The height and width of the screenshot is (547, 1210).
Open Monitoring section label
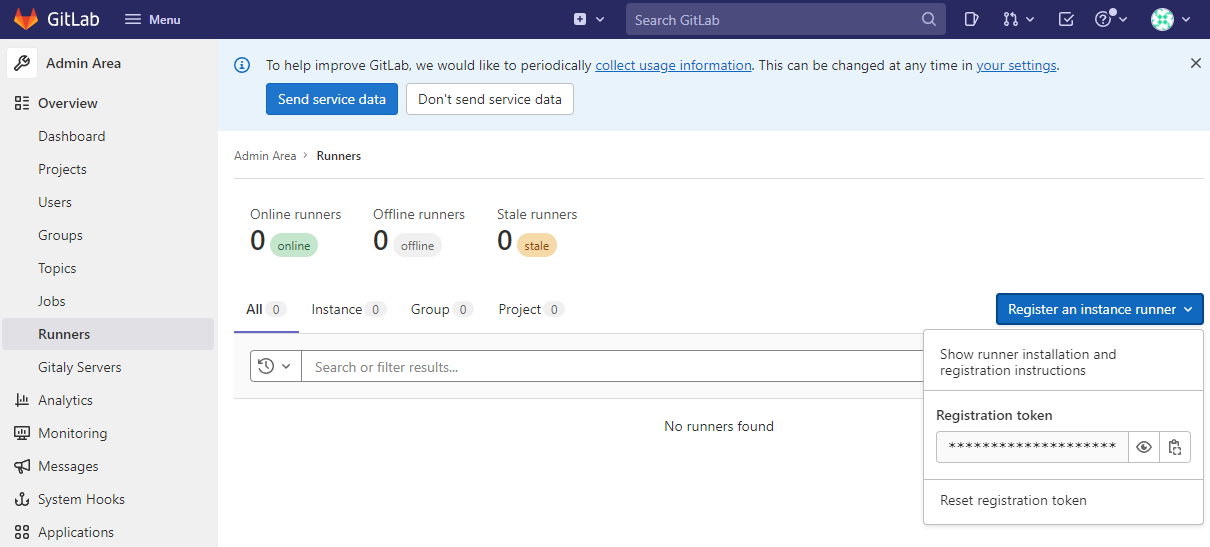pos(72,433)
